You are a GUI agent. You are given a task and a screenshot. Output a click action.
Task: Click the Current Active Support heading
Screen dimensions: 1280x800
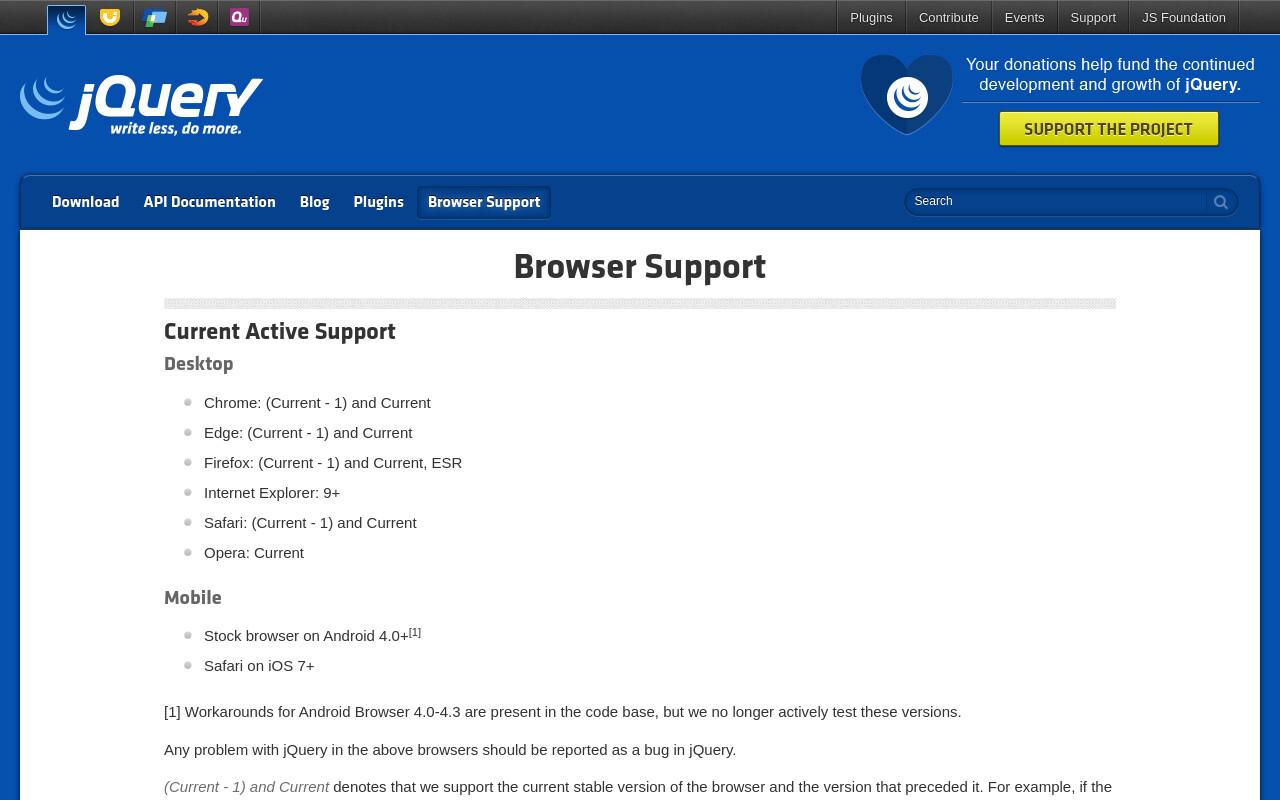[x=280, y=331]
